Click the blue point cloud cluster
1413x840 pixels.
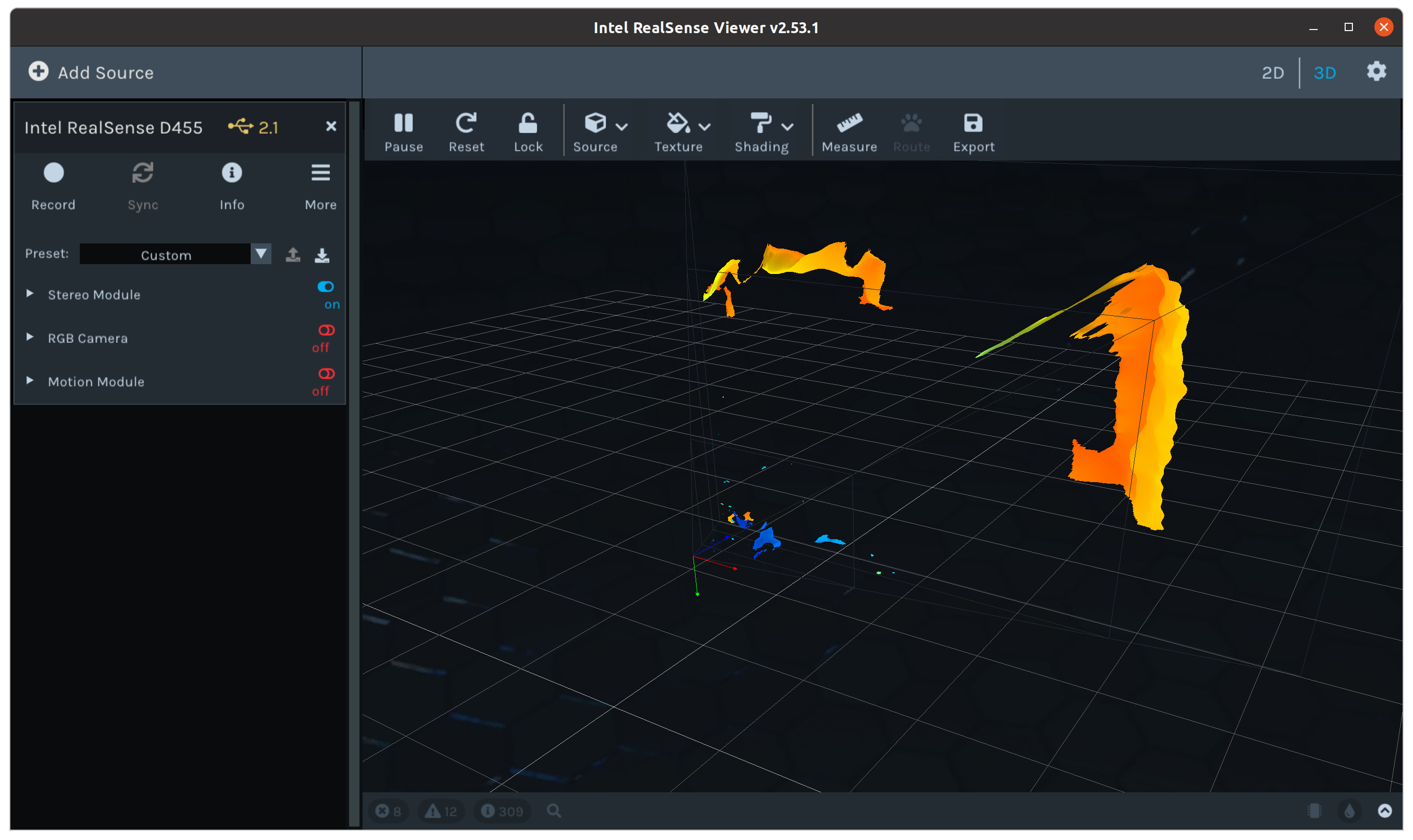point(767,539)
